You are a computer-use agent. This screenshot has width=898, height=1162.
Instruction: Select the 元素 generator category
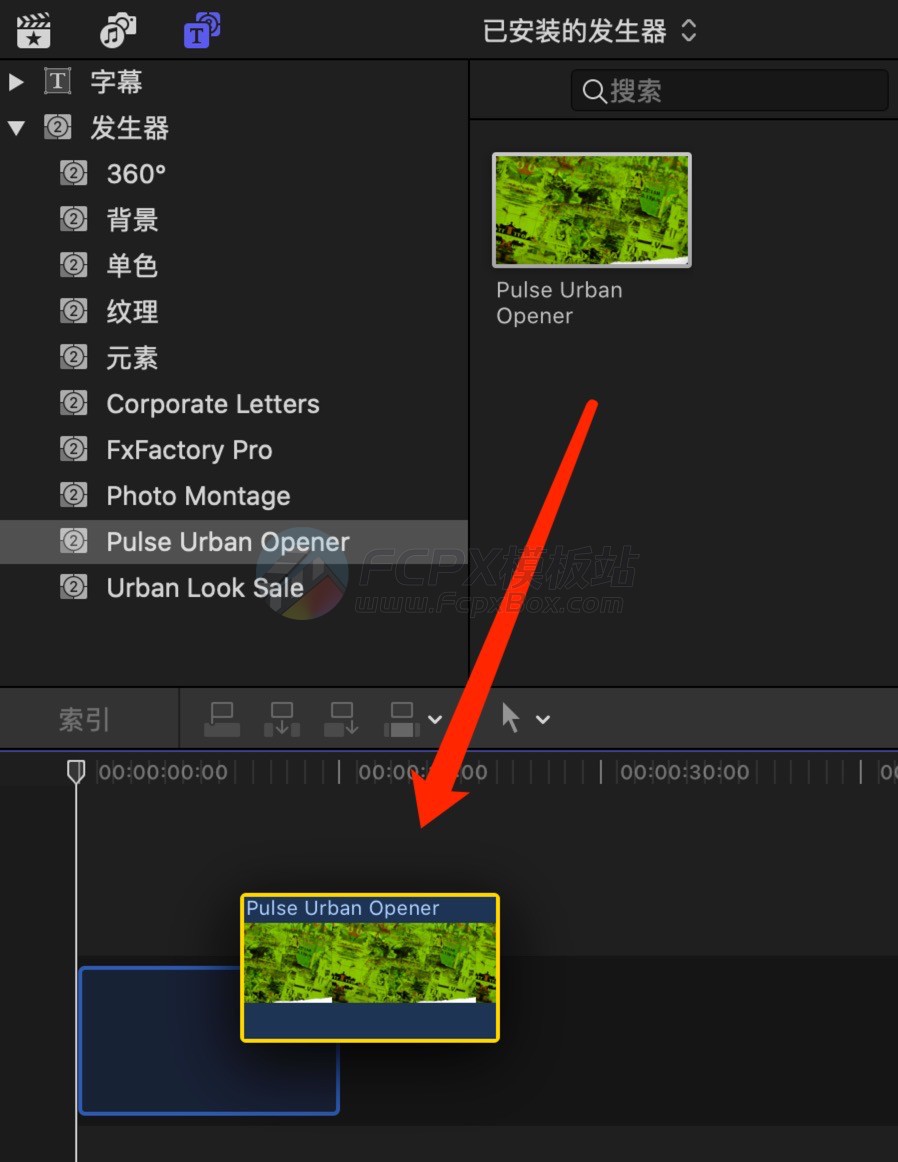pos(133,358)
